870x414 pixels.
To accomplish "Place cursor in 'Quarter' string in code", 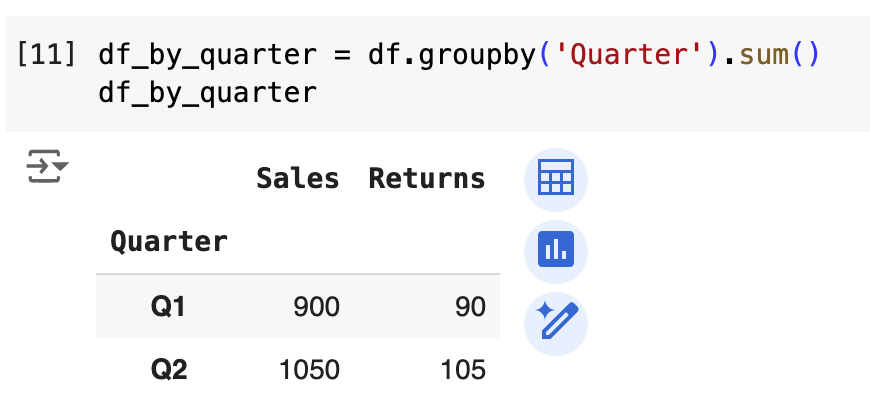I will [x=625, y=54].
